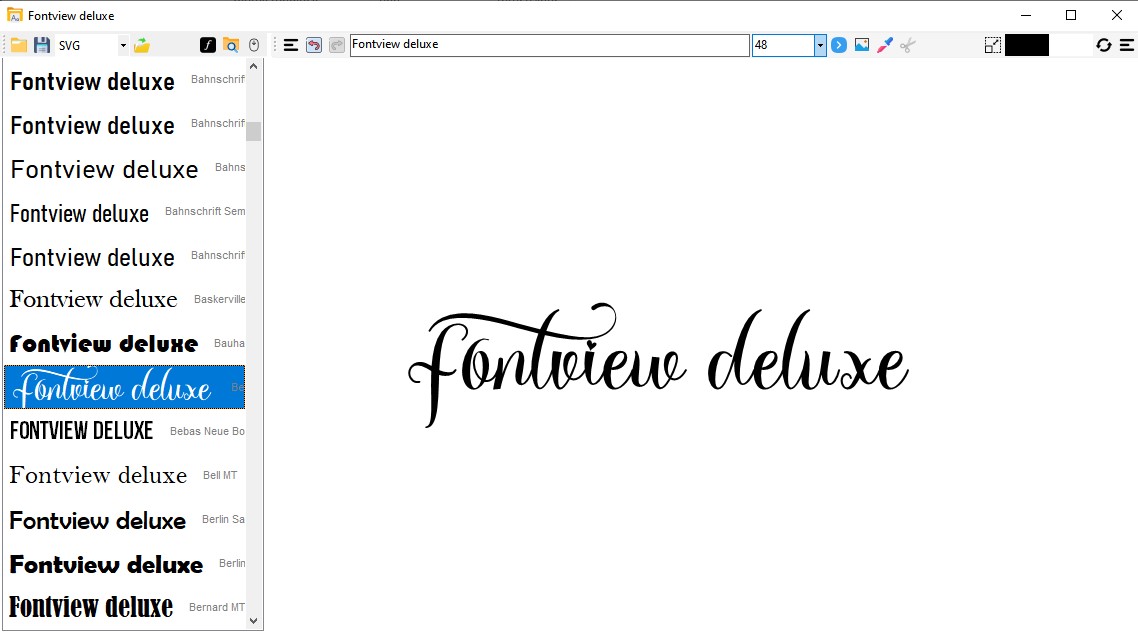The width and height of the screenshot is (1138, 635).
Task: Insert an image into the preview
Action: pos(861,44)
